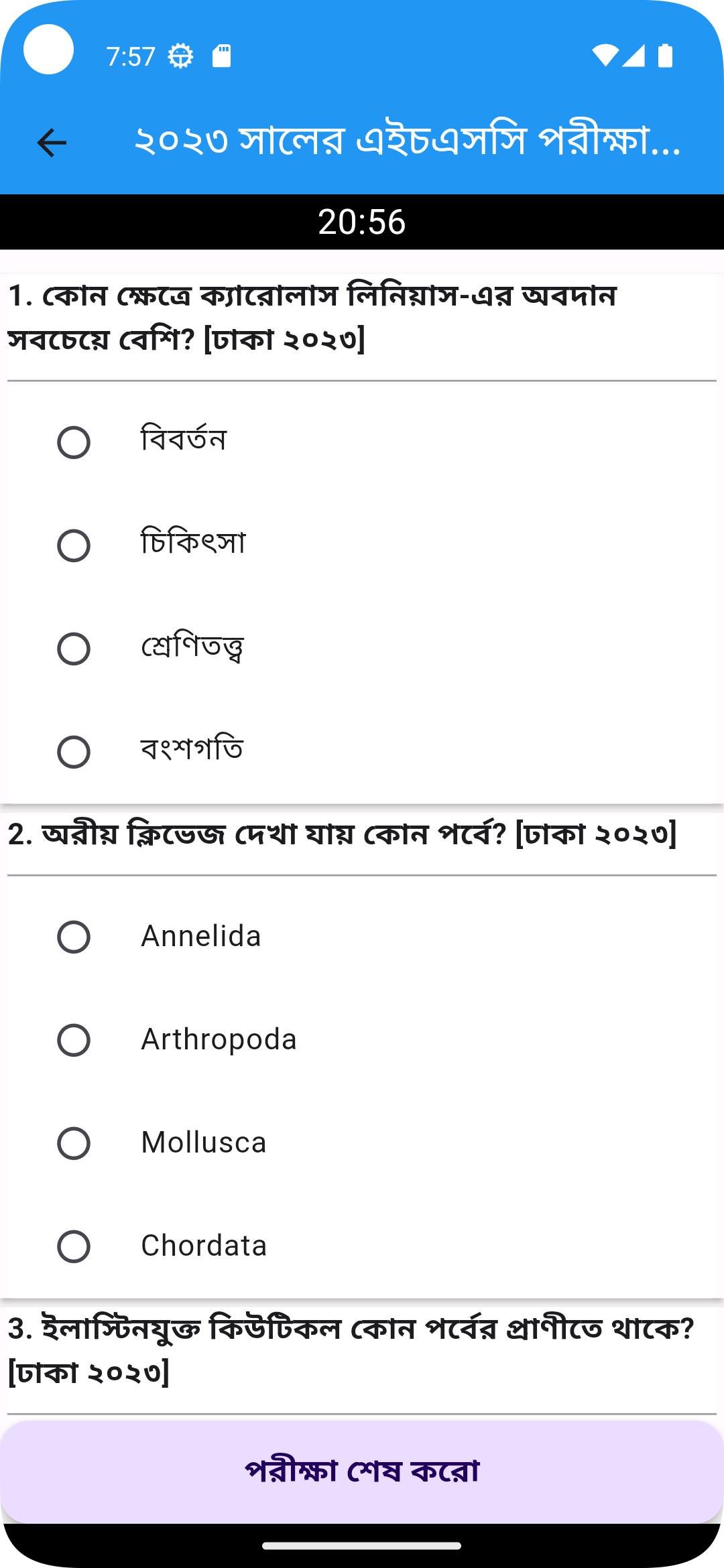Image resolution: width=724 pixels, height=1568 pixels.
Task: Tap the পরীক্ষা শেষ করো button
Action: [362, 1472]
